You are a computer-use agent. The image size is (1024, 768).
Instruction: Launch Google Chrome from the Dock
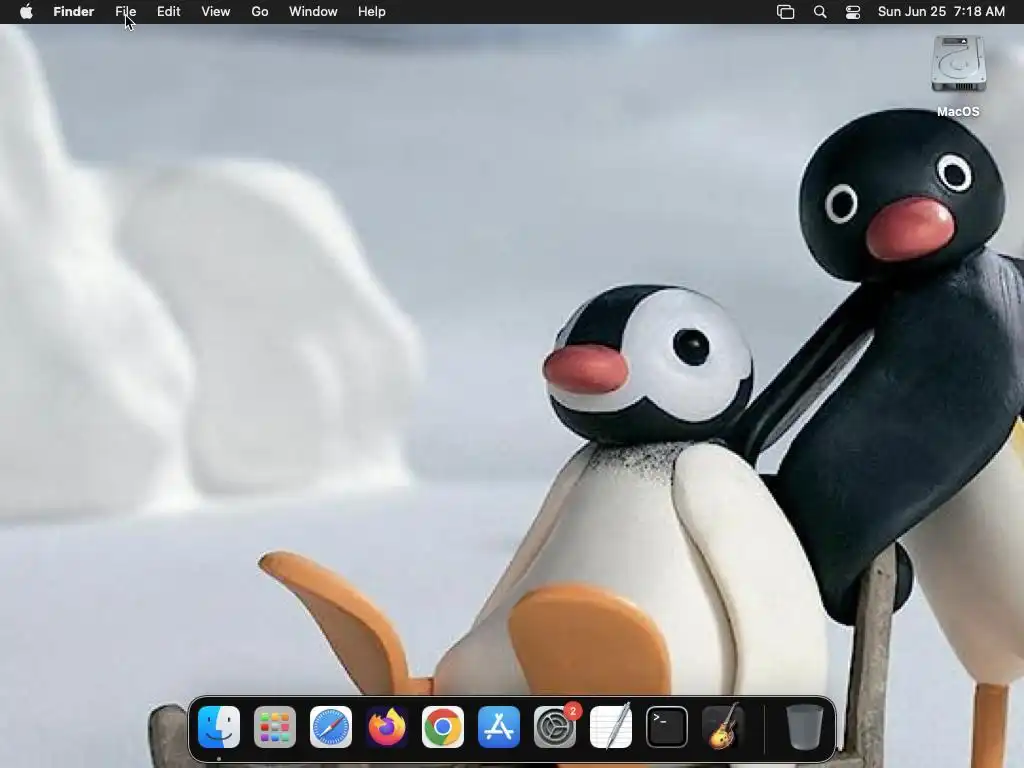pyautogui.click(x=443, y=727)
